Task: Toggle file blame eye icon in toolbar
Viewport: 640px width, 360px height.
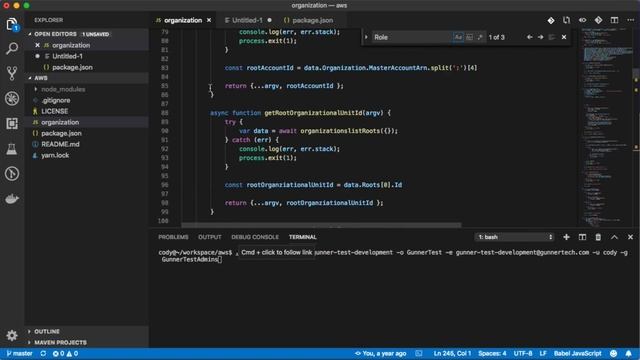Action: click(582, 20)
